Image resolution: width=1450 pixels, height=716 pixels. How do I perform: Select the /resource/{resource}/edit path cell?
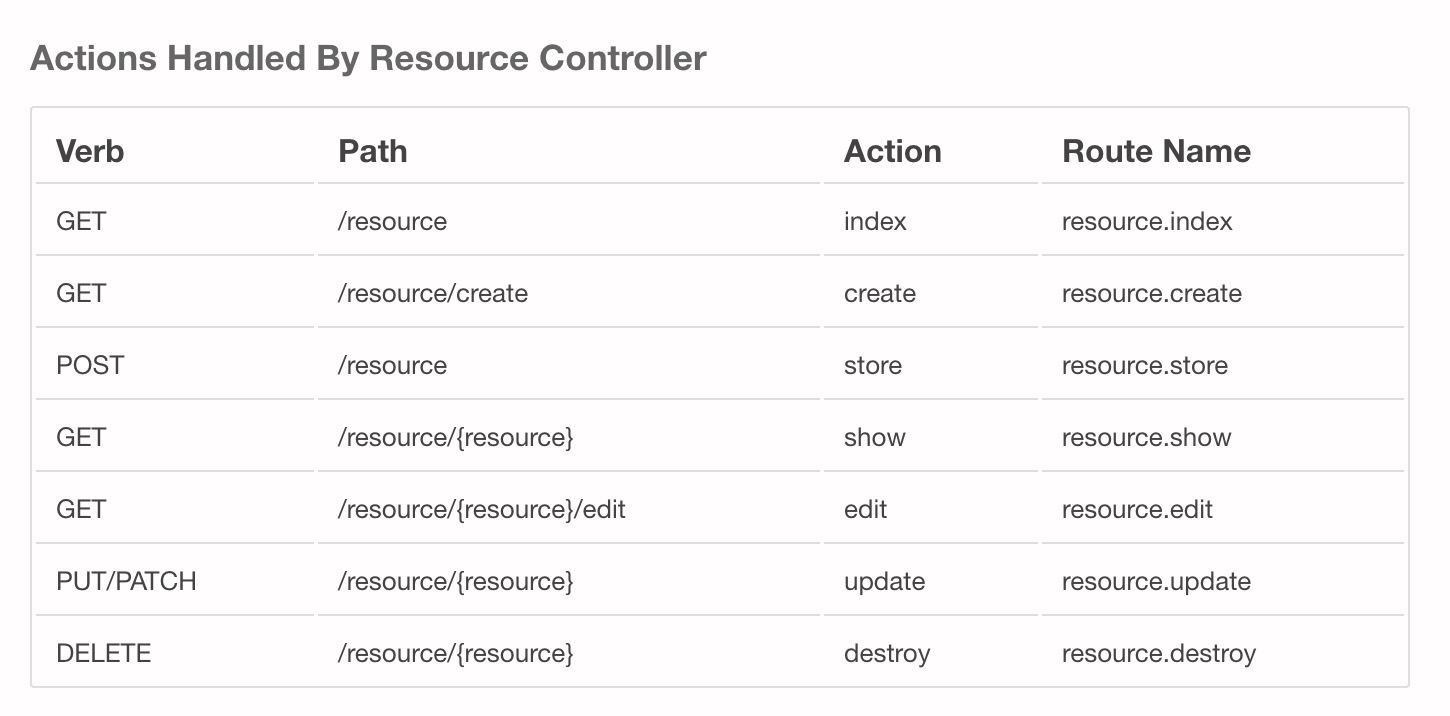click(x=481, y=509)
